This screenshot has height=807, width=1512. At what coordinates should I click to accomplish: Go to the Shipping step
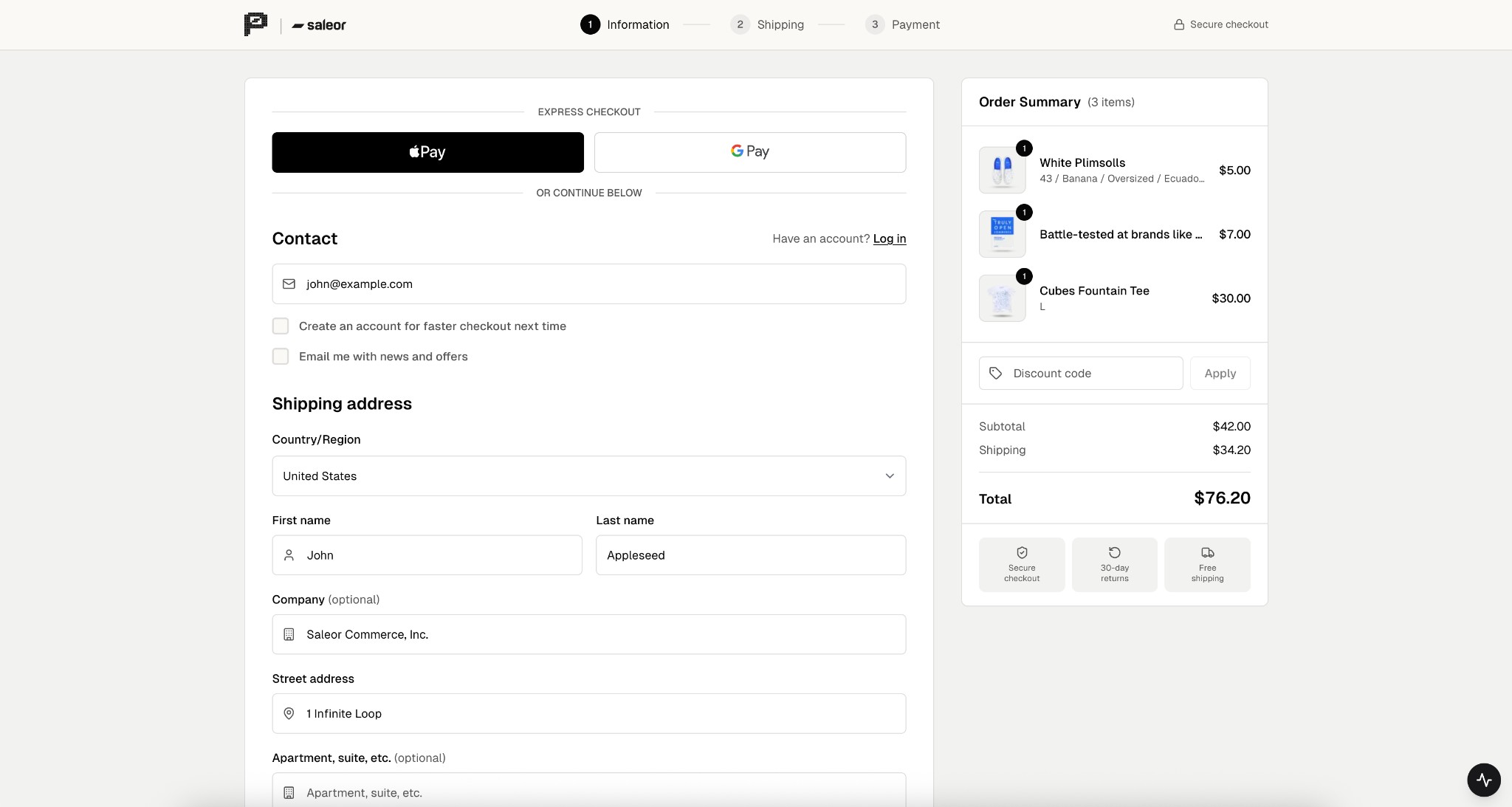[767, 24]
